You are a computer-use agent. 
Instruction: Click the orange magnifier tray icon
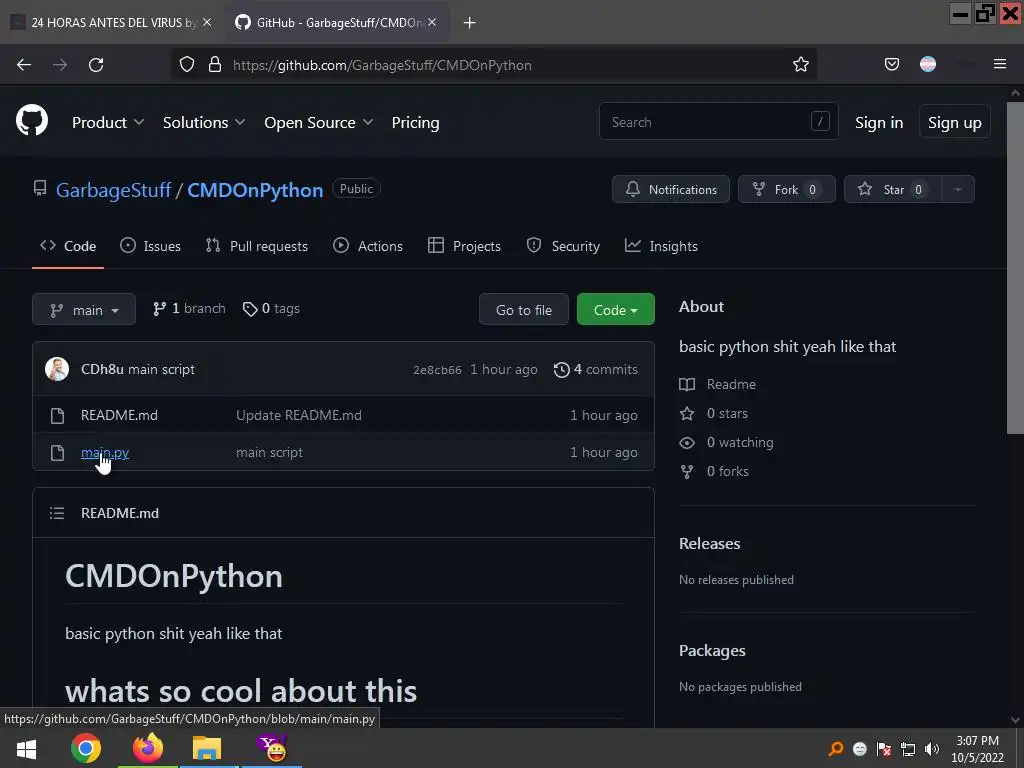pos(836,749)
